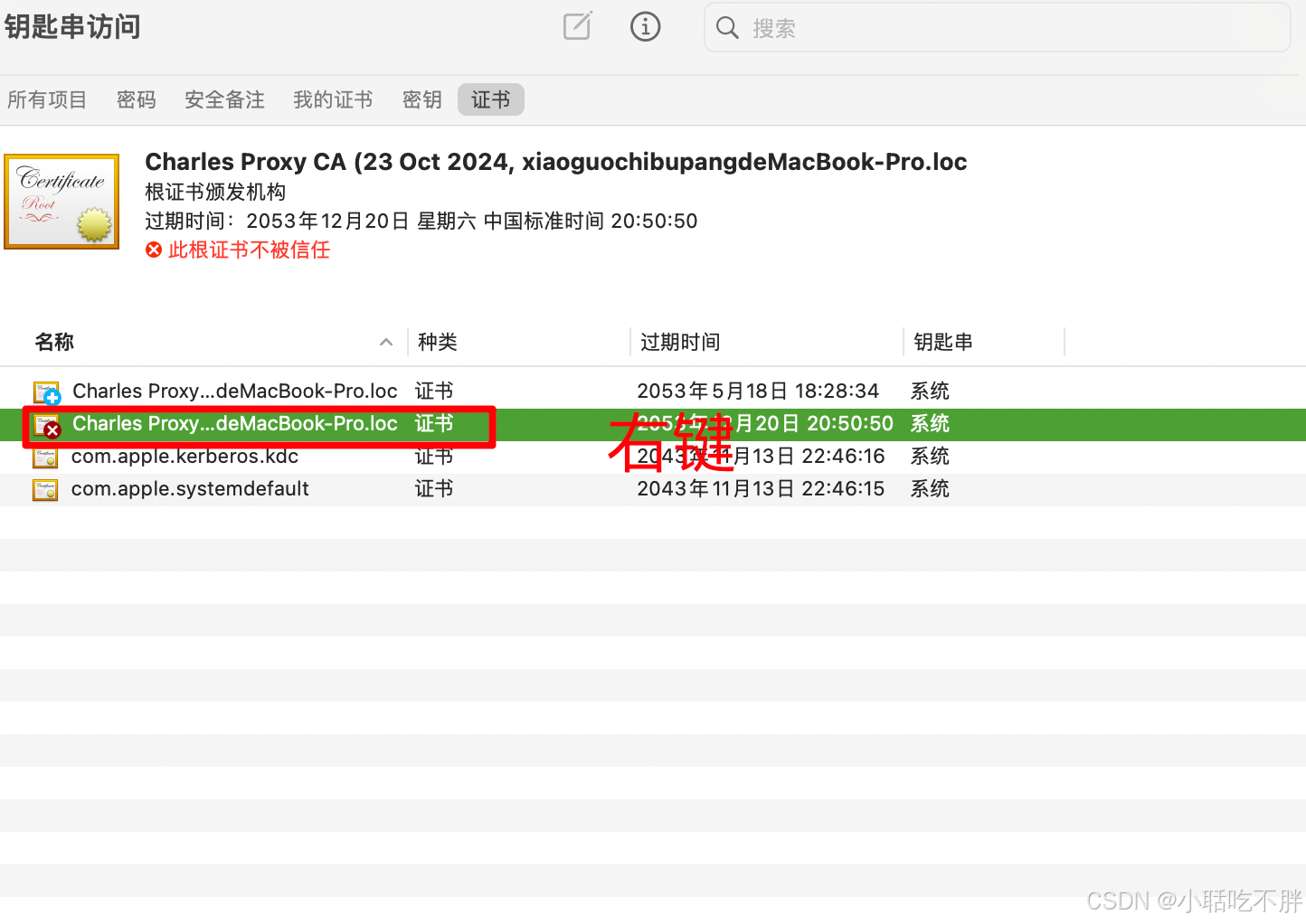Select the Charles Proxy row expiring 18:28:34
Image resolution: width=1306 pixels, height=924 pixels.
[x=653, y=391]
